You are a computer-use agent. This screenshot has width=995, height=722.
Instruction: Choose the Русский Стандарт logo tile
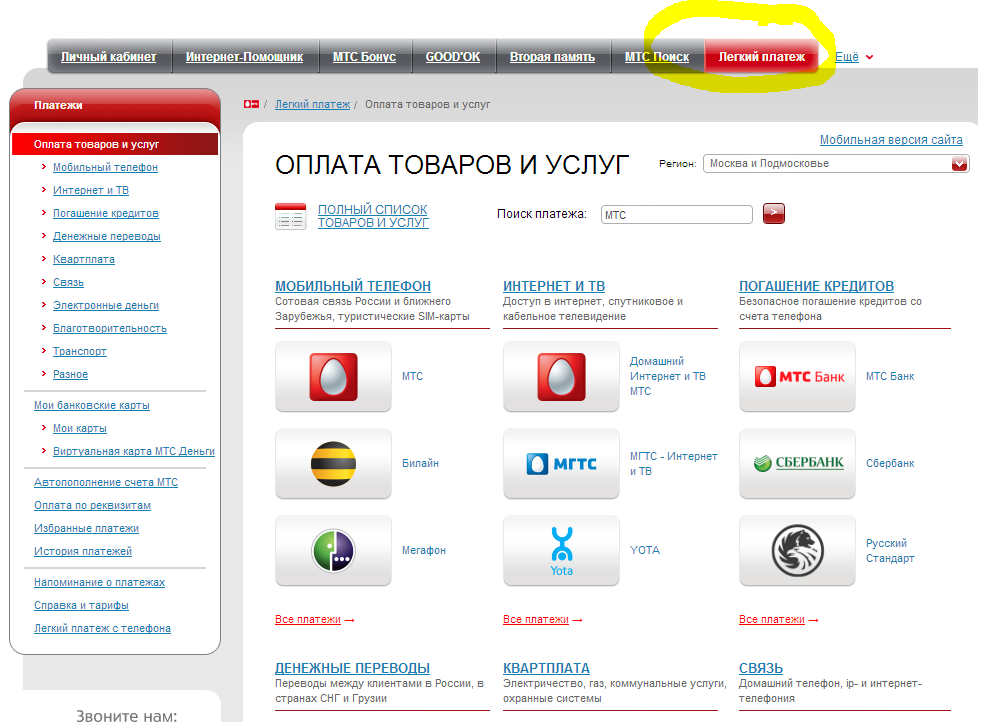point(797,551)
